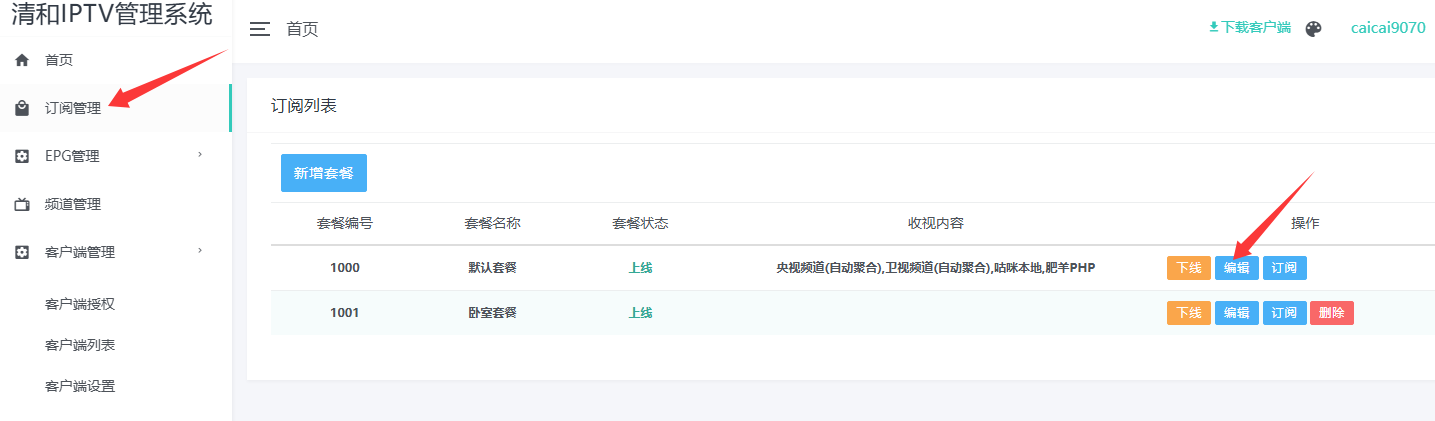
Task: Click the 卧室套餐 name cell
Action: coord(493,313)
